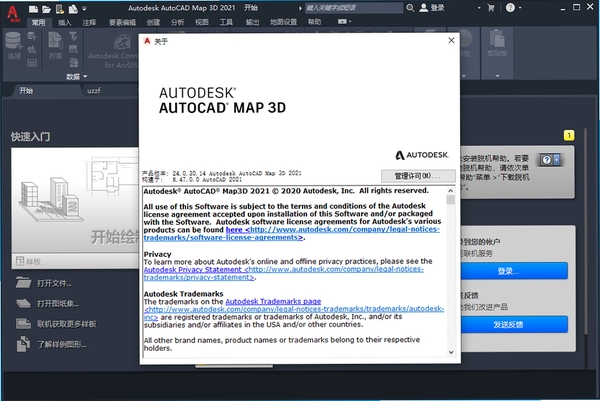Click the yellow notification badge showing 1
This screenshot has width=600, height=401.
click(x=569, y=135)
